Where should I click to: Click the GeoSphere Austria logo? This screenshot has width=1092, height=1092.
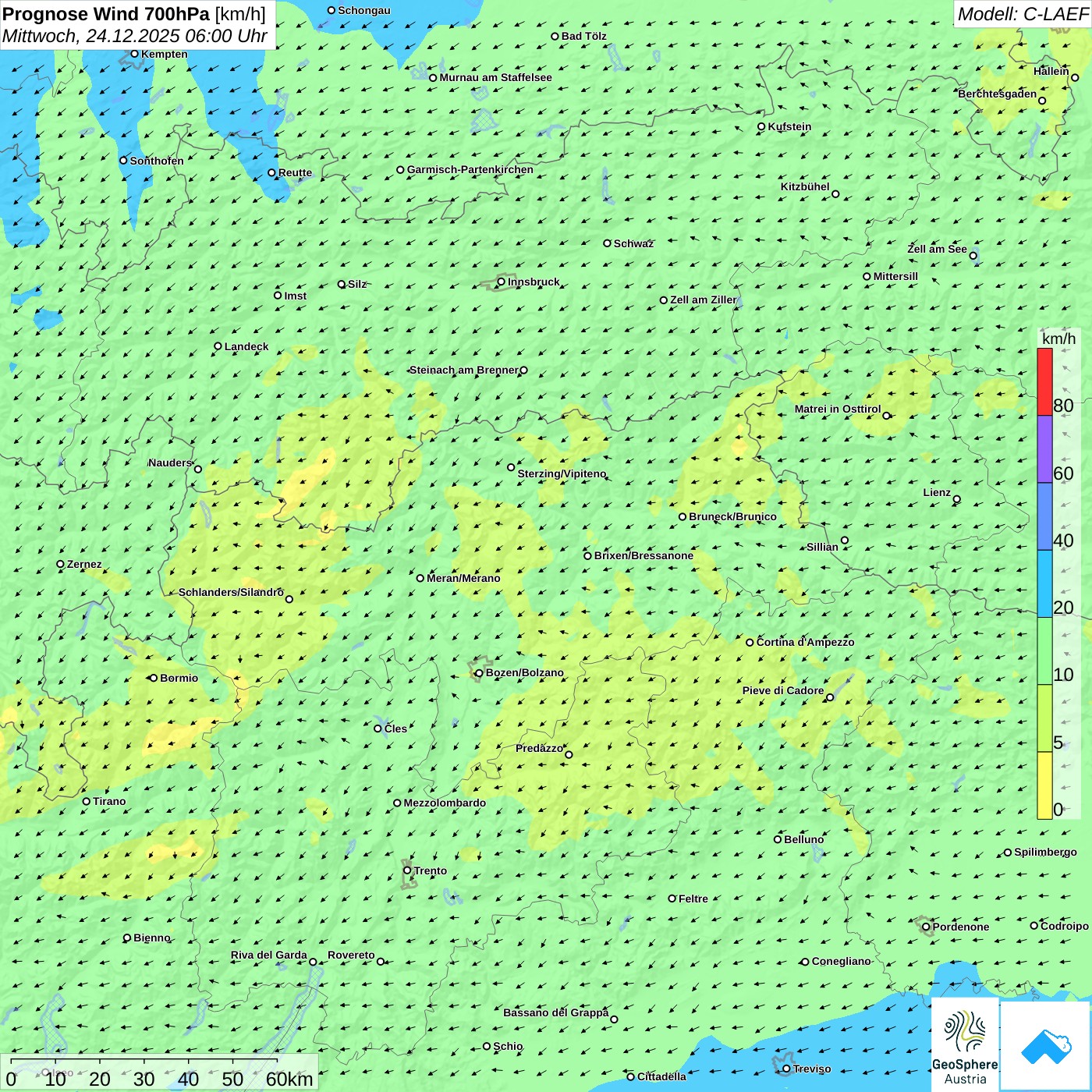[x=965, y=1044]
